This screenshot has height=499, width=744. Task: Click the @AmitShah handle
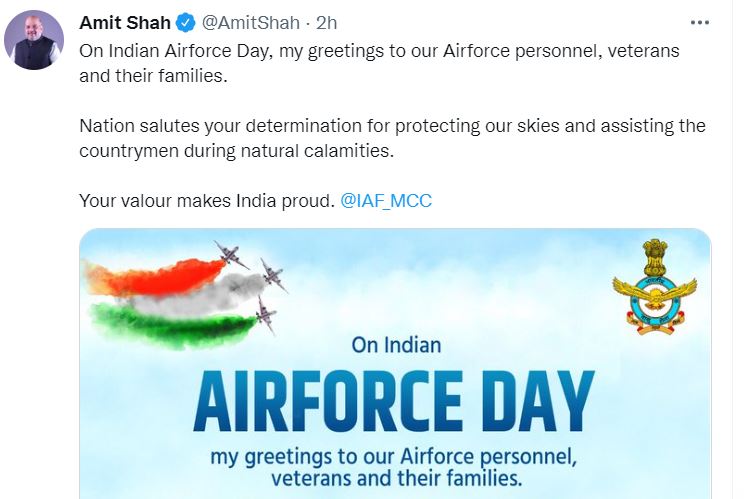click(x=248, y=24)
